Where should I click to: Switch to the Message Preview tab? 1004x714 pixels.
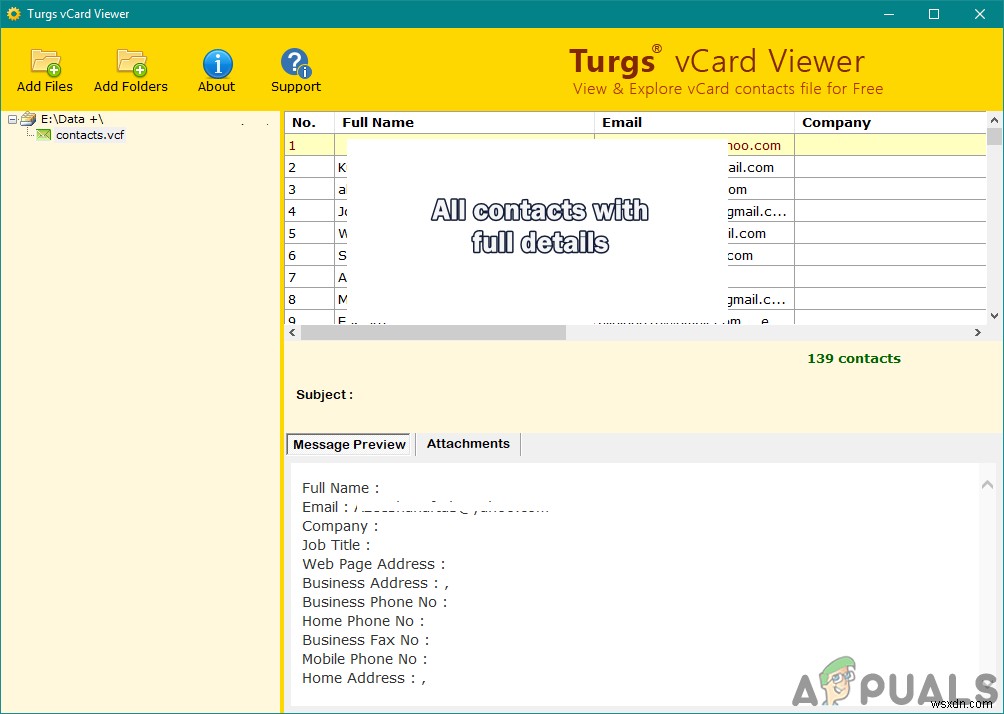pos(349,444)
